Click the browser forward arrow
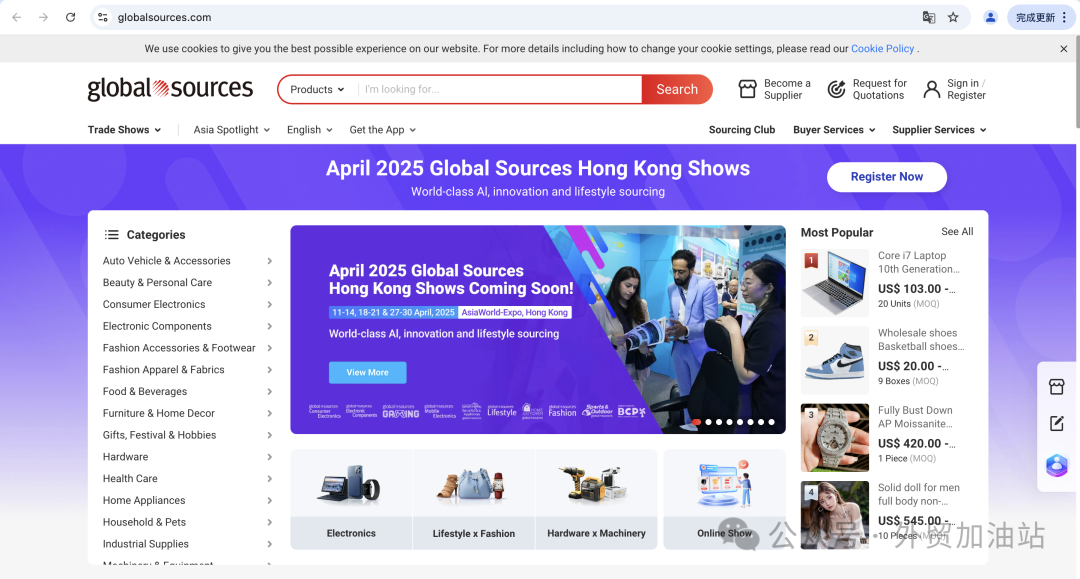Viewport: 1080px width, 579px height. [43, 17]
